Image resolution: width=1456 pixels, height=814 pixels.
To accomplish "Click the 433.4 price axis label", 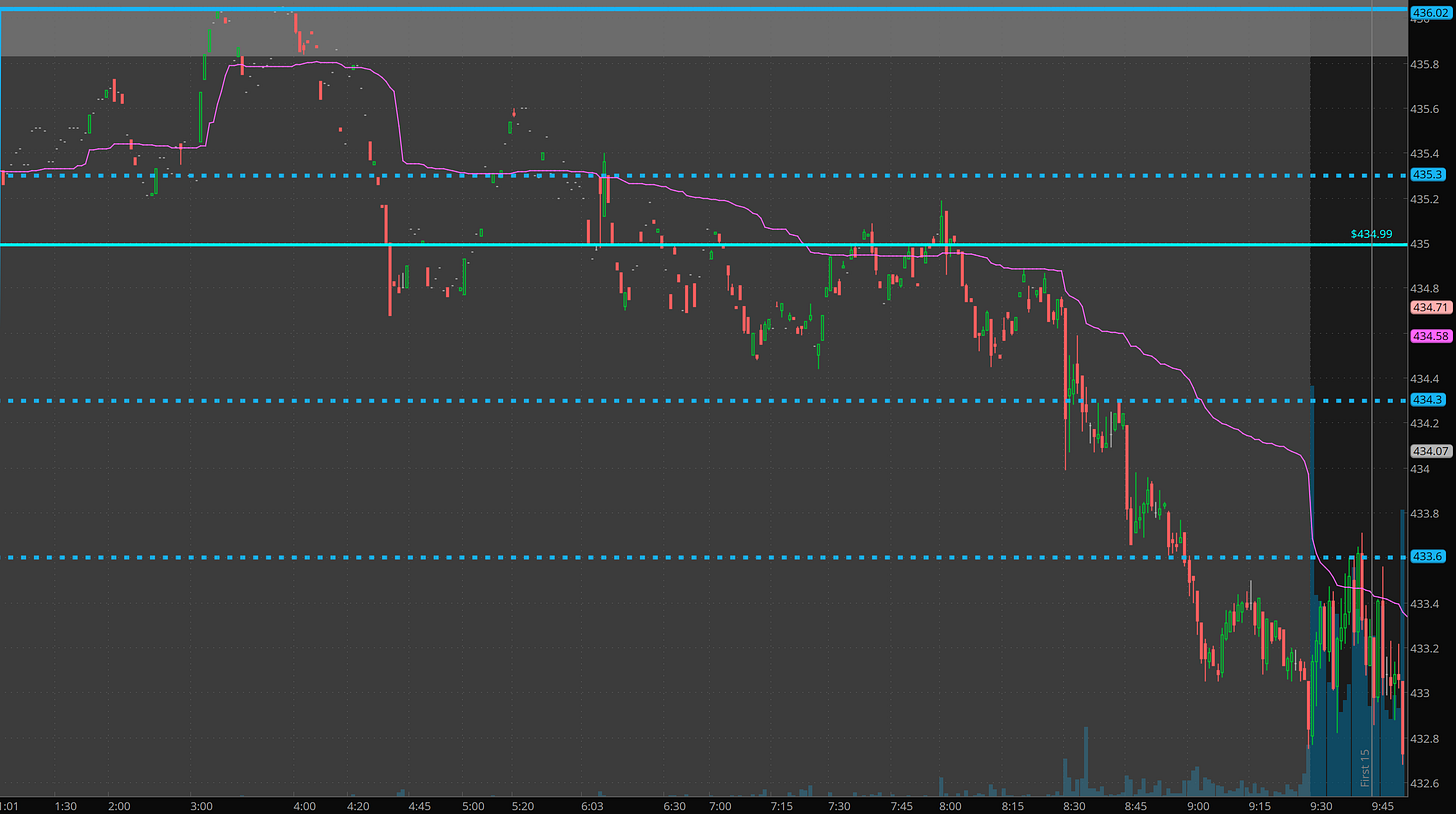I will click(x=1424, y=603).
